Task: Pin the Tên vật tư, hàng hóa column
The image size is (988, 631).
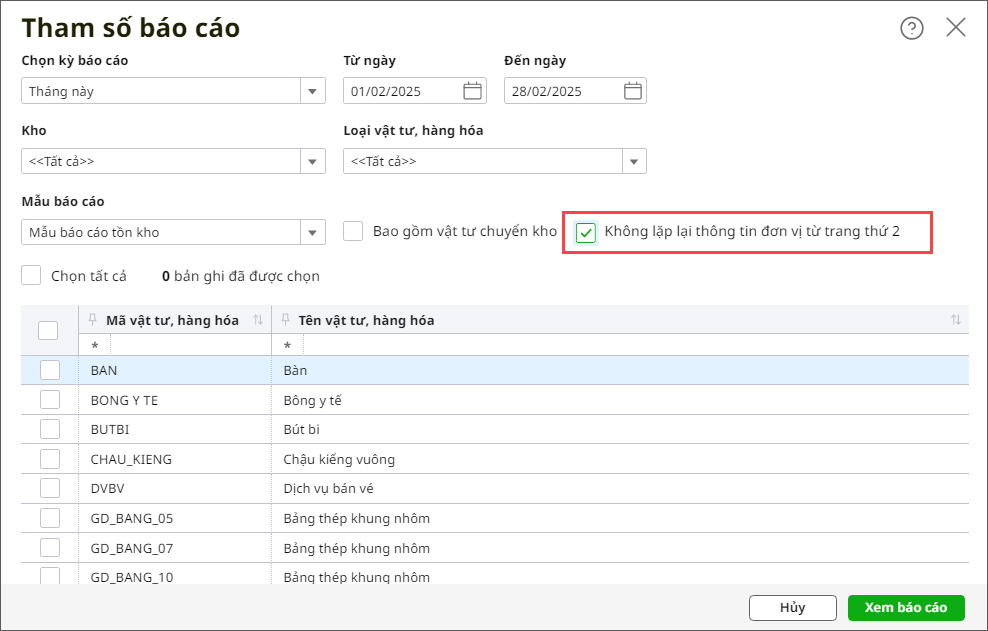Action: click(x=287, y=320)
